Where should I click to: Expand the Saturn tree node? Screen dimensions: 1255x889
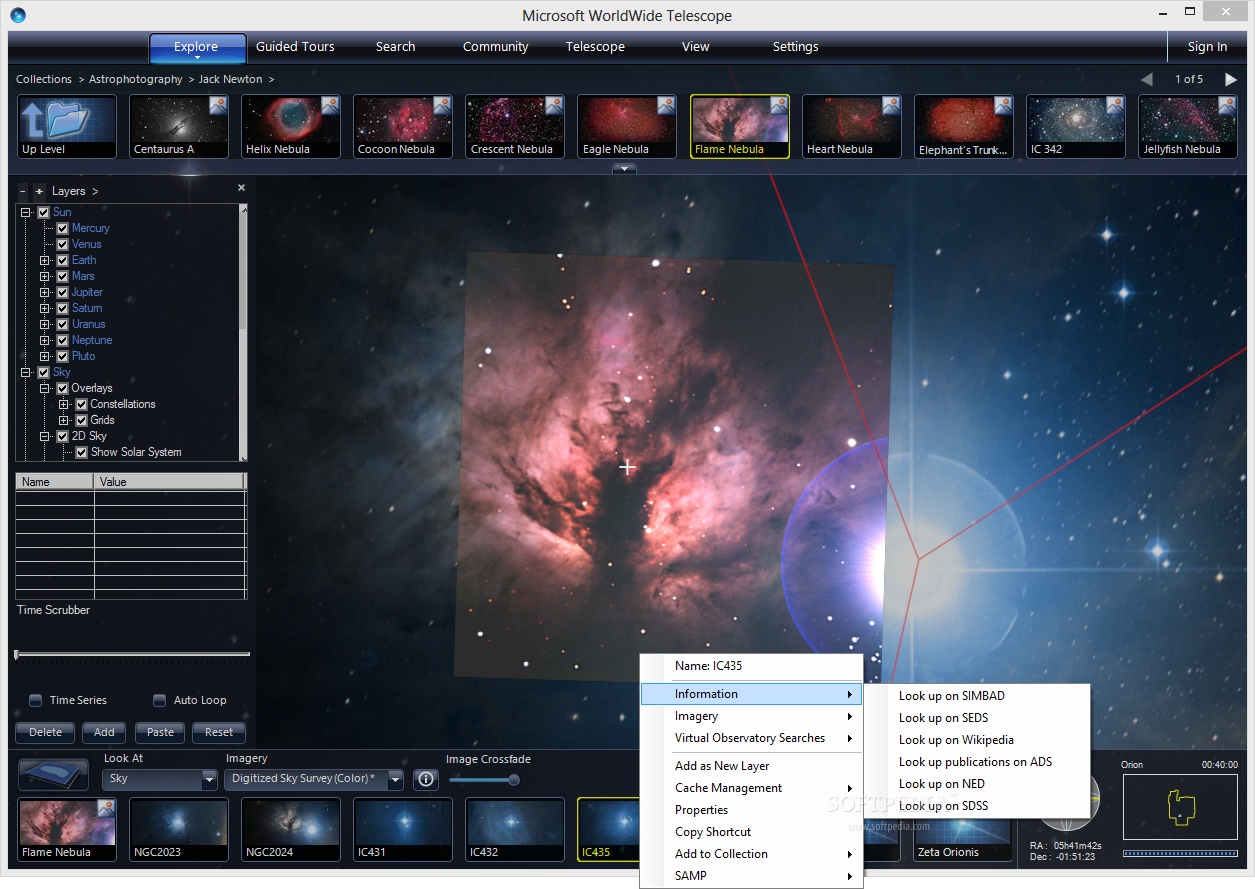45,308
